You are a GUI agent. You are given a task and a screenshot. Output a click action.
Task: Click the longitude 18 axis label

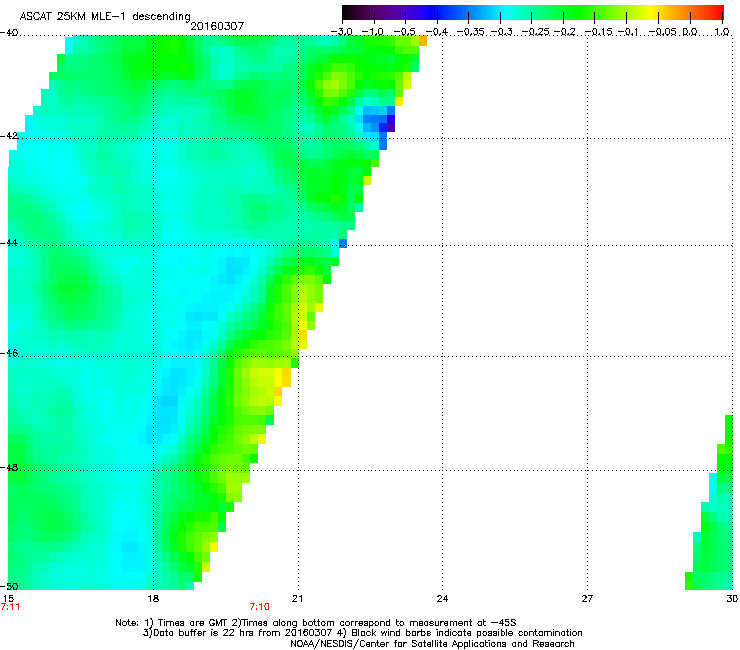[153, 599]
